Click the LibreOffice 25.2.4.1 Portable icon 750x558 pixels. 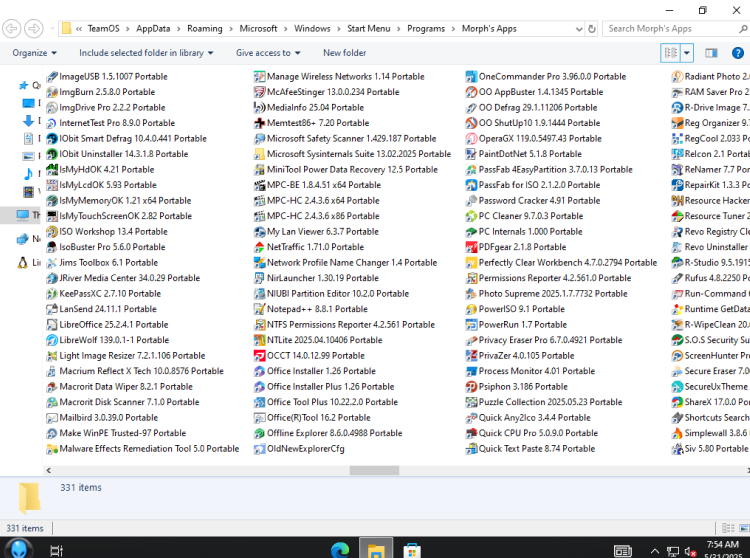(x=52, y=325)
